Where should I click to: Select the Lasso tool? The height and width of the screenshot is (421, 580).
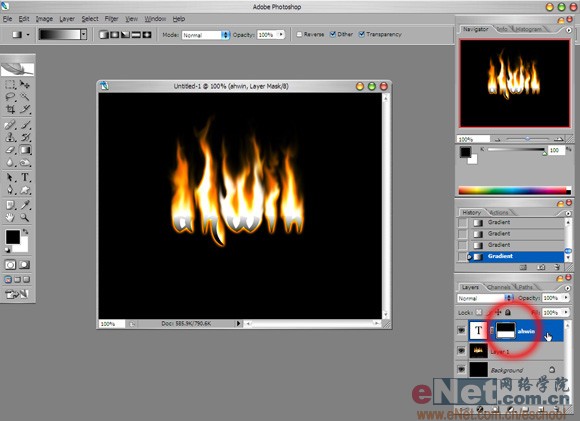pos(10,97)
